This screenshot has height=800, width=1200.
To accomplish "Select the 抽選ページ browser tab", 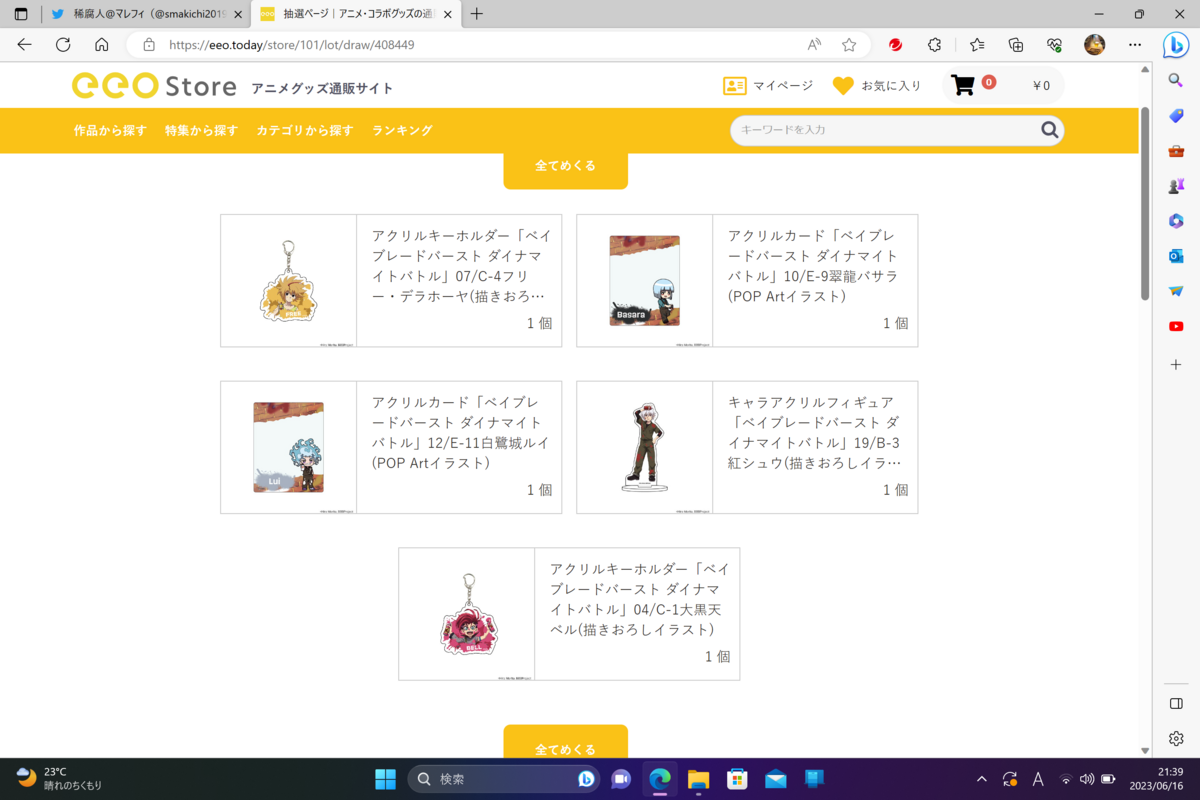I will pos(355,14).
